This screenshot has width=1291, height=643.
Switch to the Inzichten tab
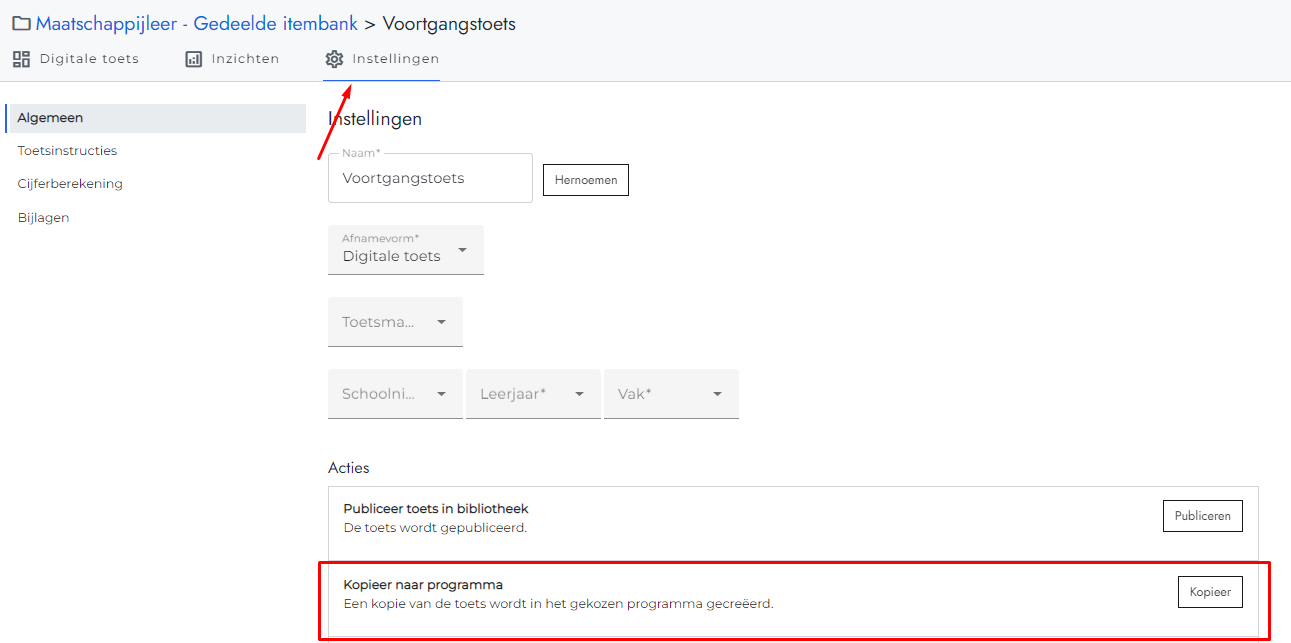click(x=245, y=59)
